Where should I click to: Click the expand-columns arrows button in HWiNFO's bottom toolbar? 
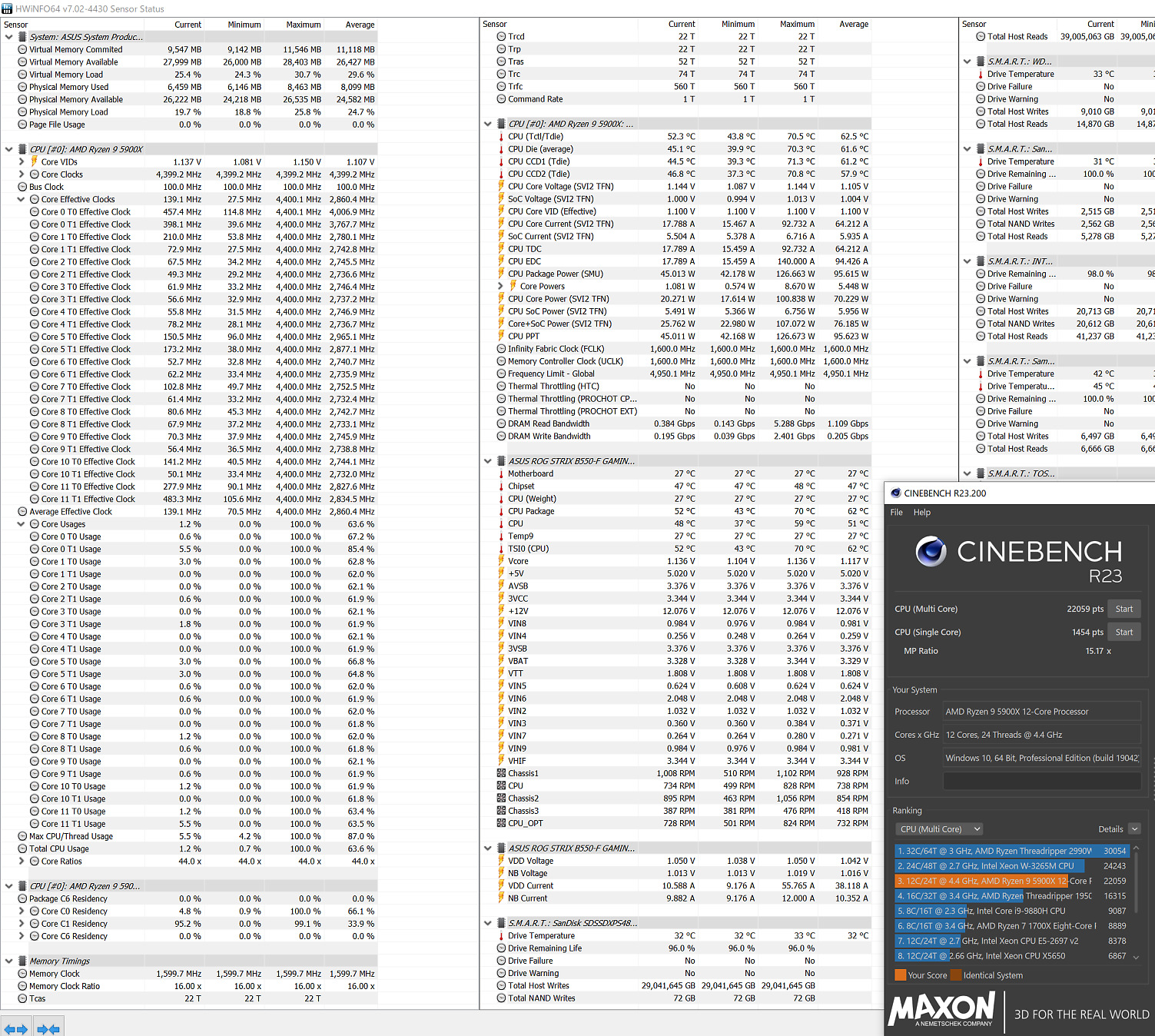[x=15, y=1028]
